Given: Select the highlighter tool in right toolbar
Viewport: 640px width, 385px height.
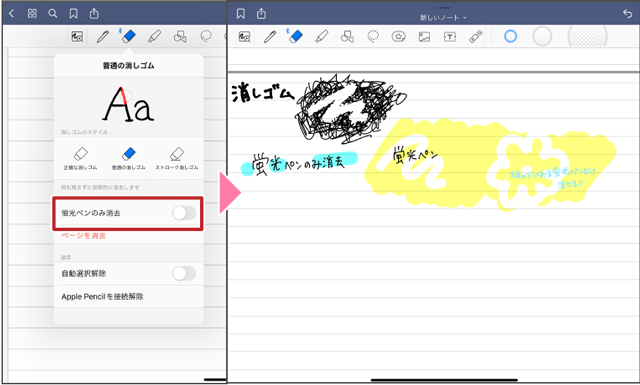Looking at the screenshot, I should 321,37.
